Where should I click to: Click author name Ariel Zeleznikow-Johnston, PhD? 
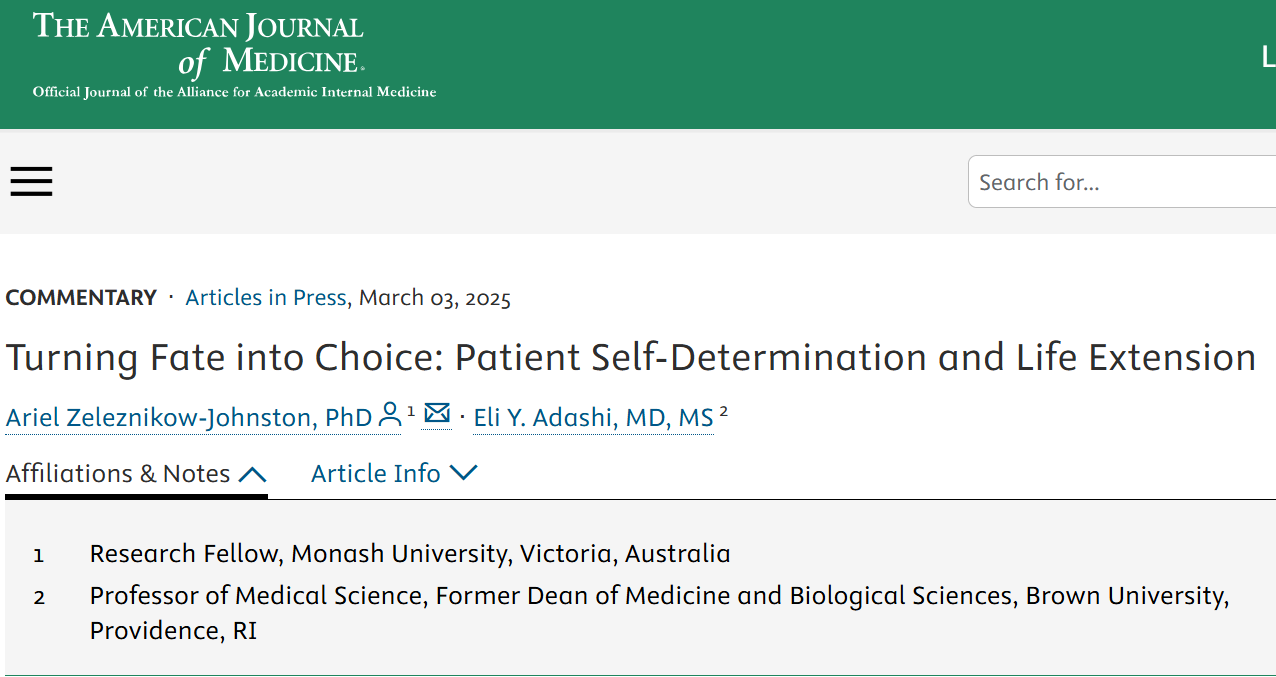(x=189, y=417)
